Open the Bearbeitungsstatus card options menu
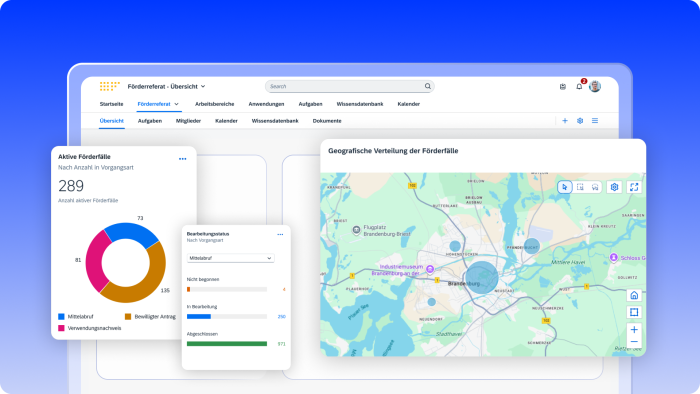 tap(280, 234)
